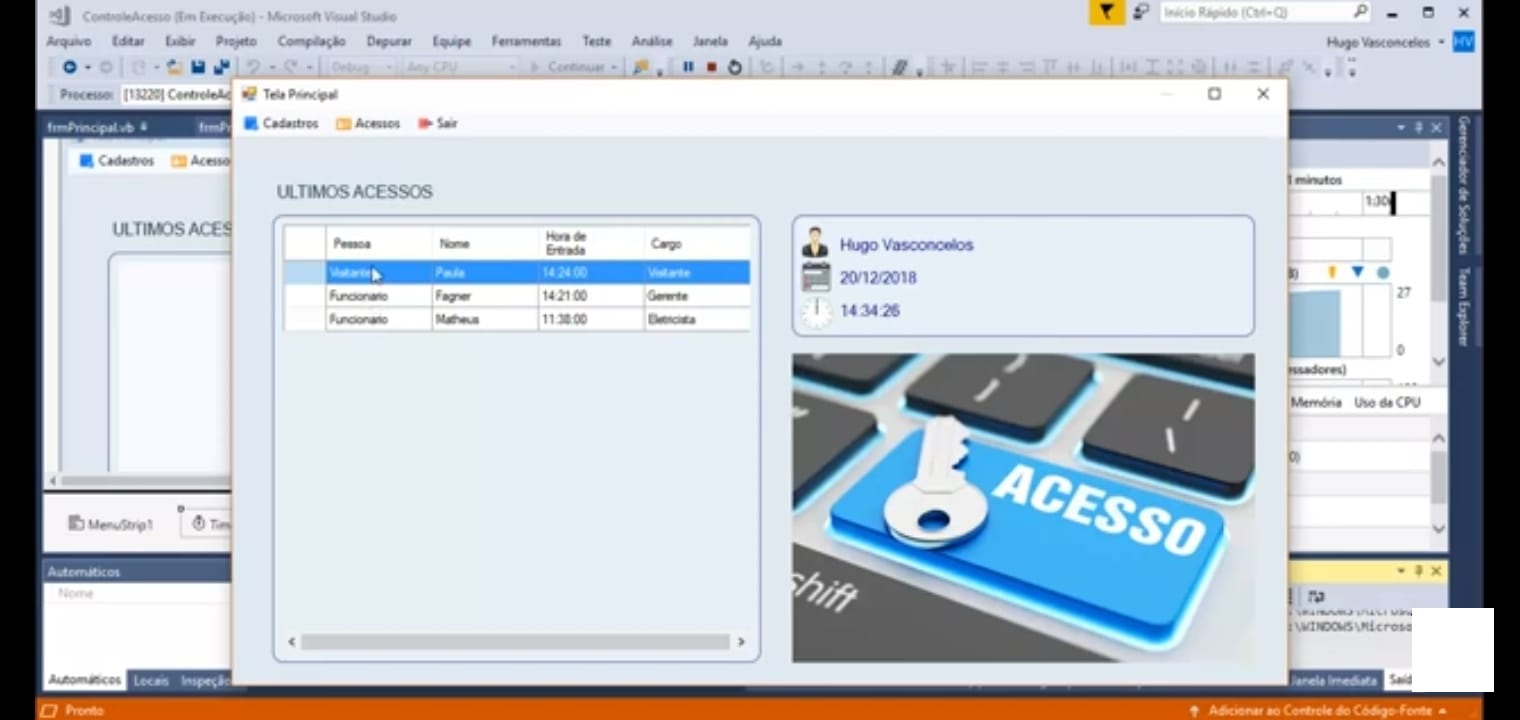Open the Arquivo menu
This screenshot has height=720, width=1520.
click(x=69, y=41)
